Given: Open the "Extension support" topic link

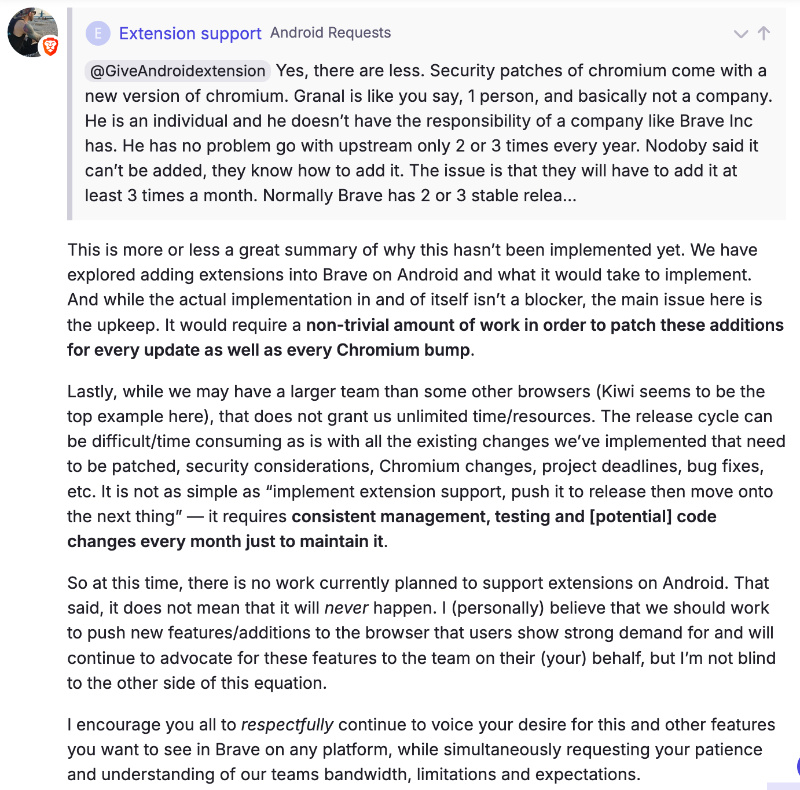Looking at the screenshot, I should 190,33.
